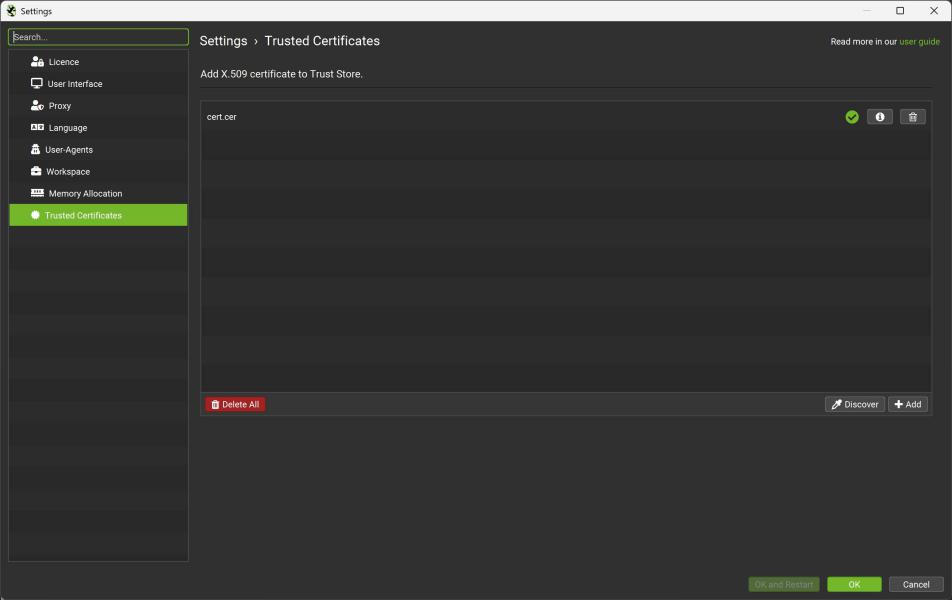Click the User-Agents icon in the sidebar

[x=36, y=150]
